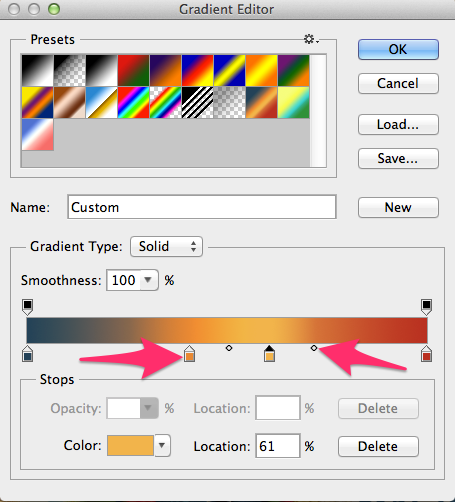Select the right opacity stop above gradient
Viewport: 455px width, 502px height.
(426, 307)
